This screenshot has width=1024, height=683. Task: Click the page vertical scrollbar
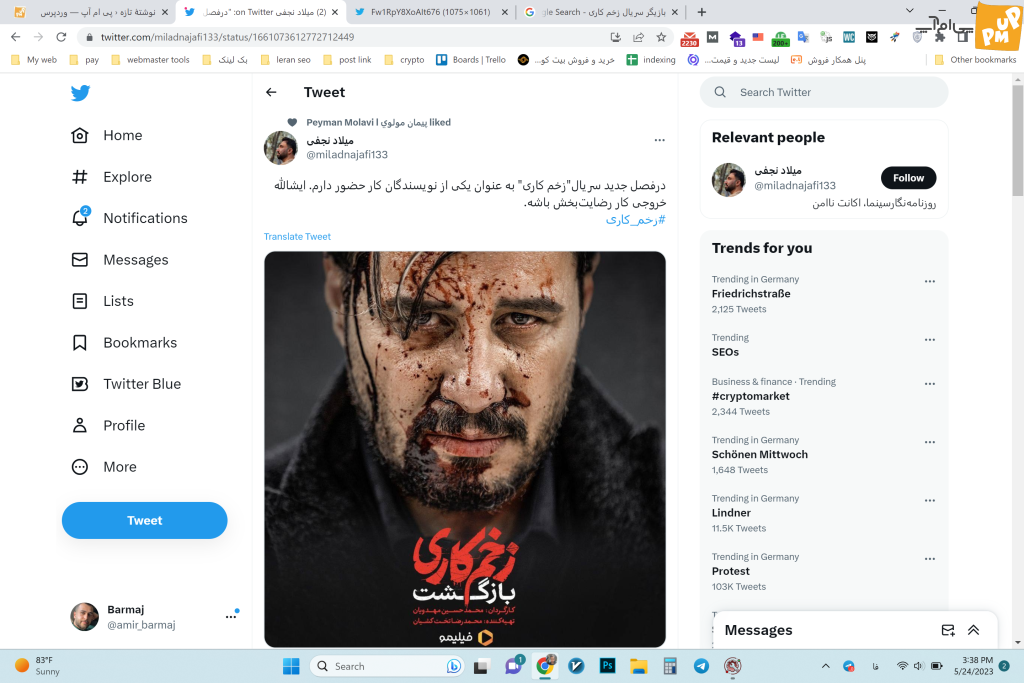(x=1017, y=141)
